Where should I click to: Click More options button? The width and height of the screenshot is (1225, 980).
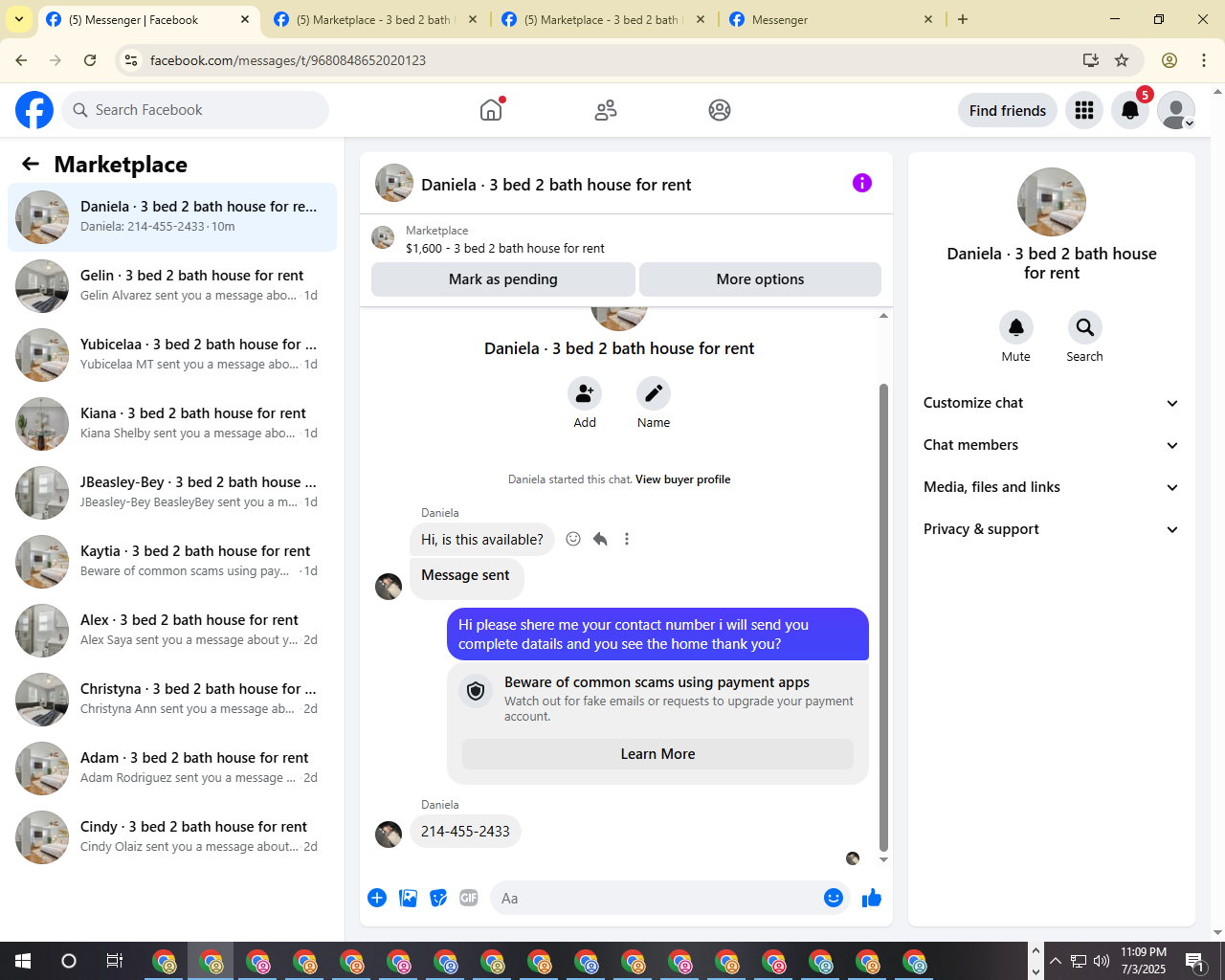(x=760, y=279)
